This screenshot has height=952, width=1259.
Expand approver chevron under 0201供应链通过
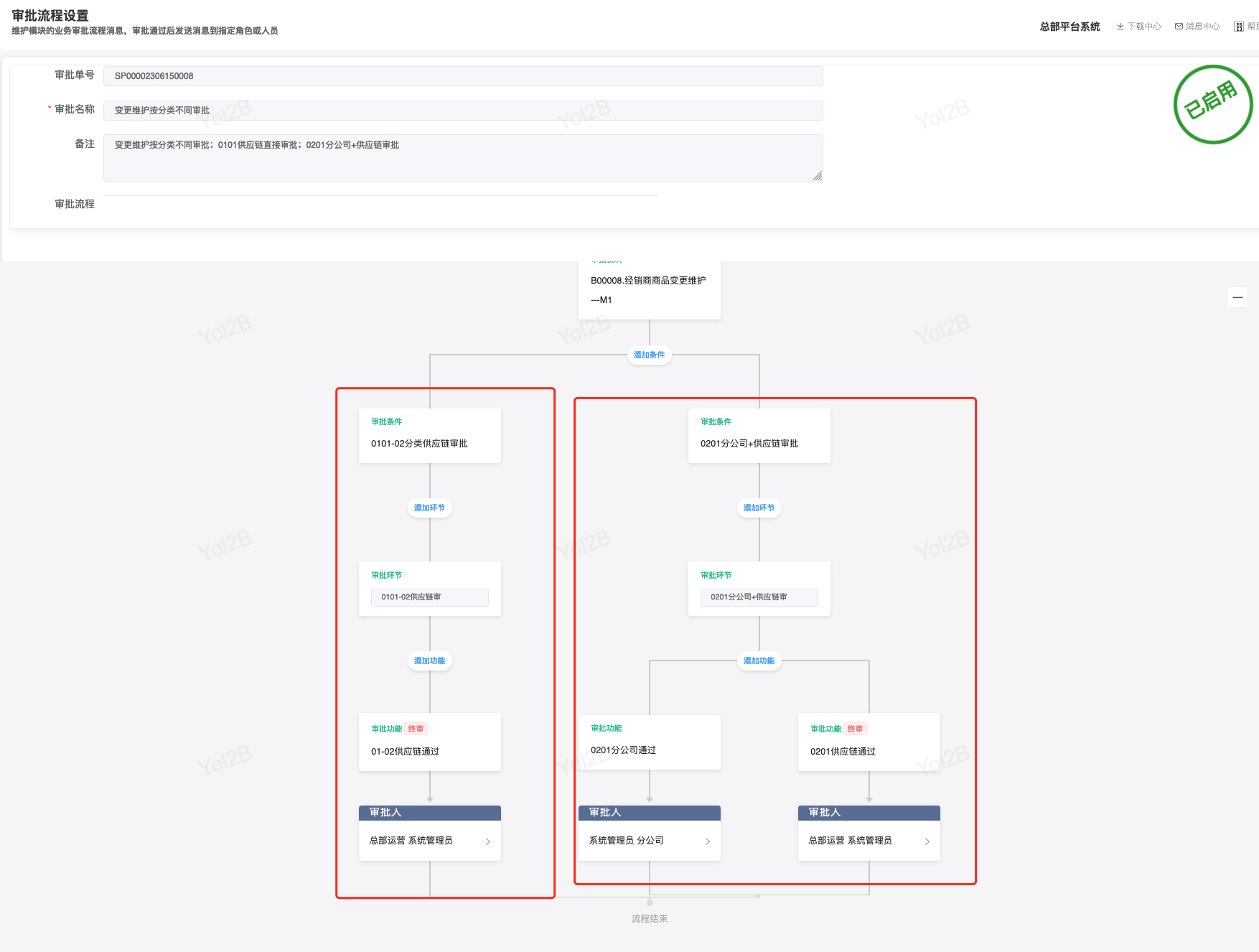[927, 841]
